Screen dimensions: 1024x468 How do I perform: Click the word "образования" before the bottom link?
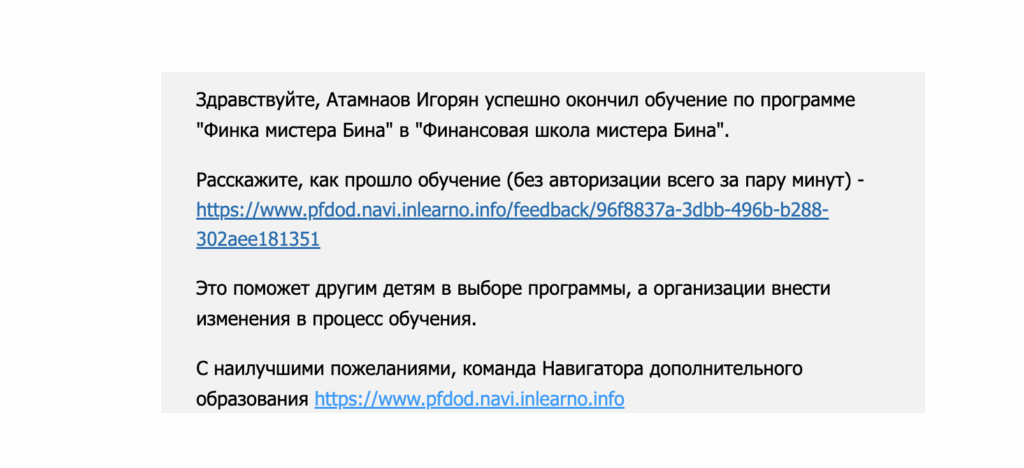point(252,399)
